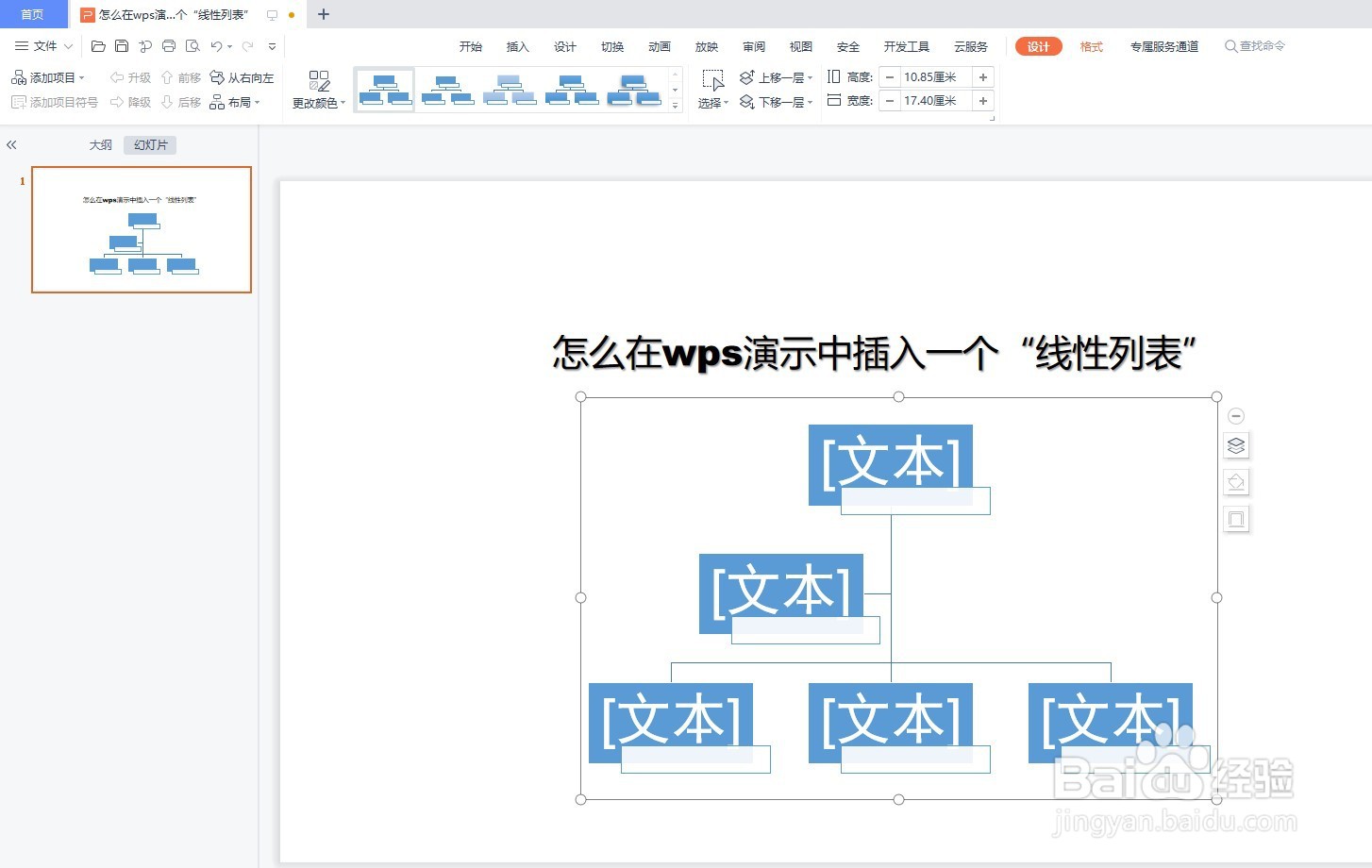1372x868 pixels.
Task: Switch to the 首页 home tab
Action: [33, 14]
